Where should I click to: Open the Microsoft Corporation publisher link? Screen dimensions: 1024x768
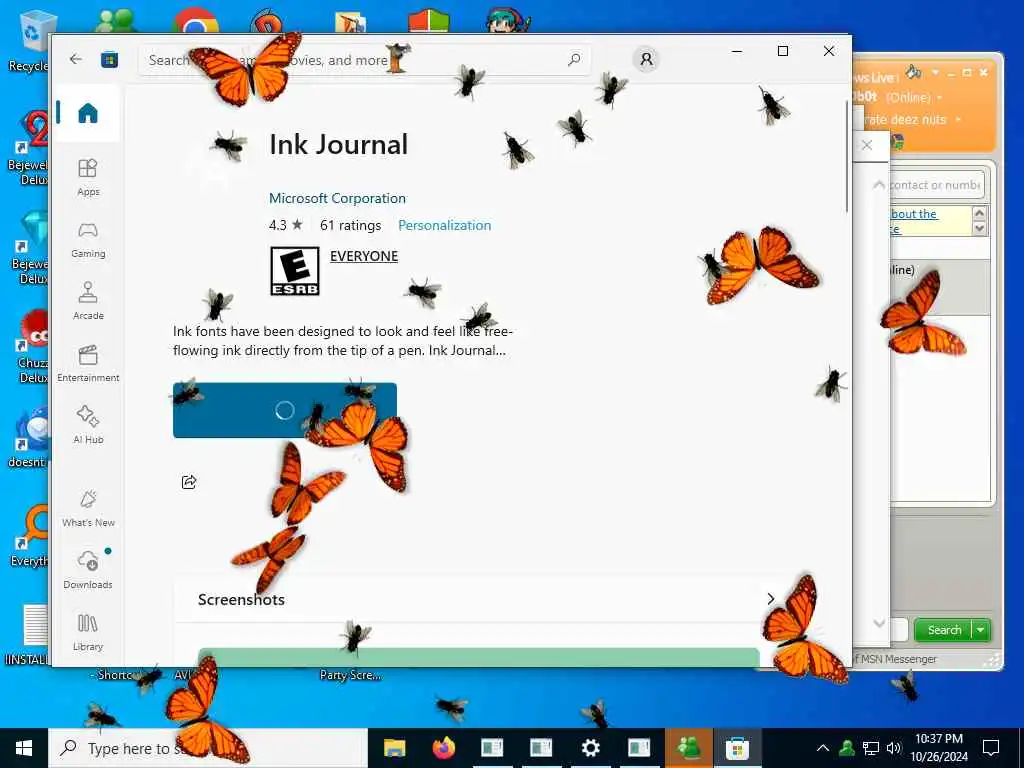pos(337,198)
